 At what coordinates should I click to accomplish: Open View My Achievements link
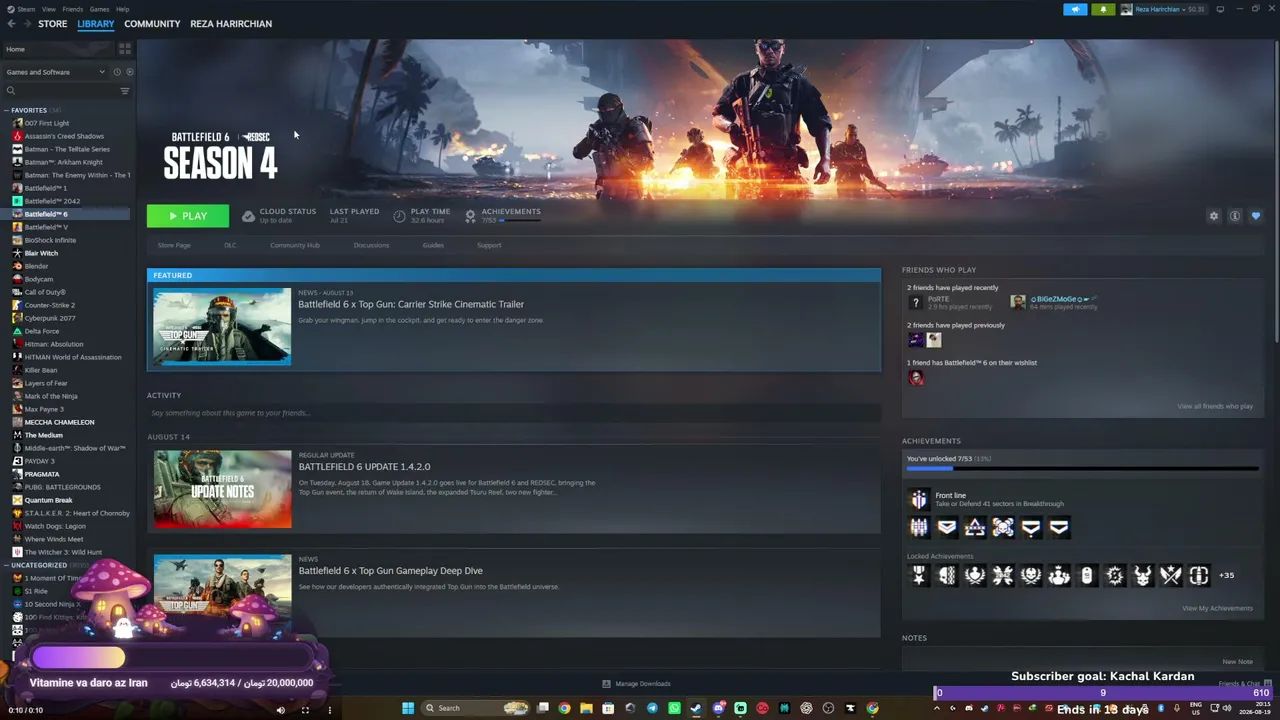(1217, 608)
